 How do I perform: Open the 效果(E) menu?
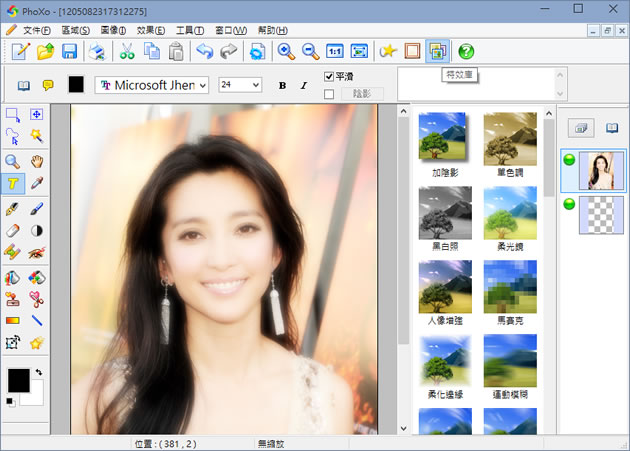point(151,31)
